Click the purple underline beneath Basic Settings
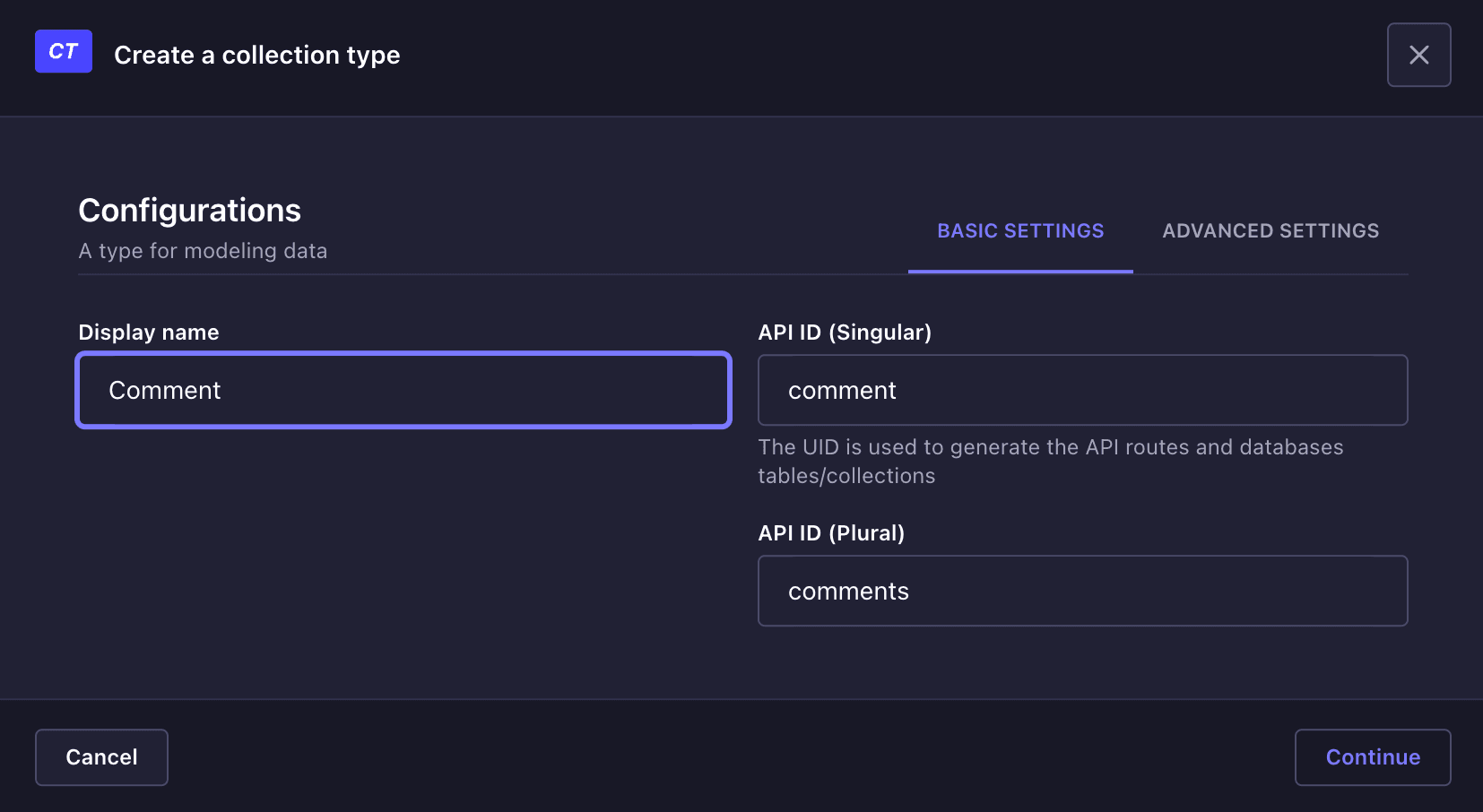The image size is (1483, 812). pyautogui.click(x=1019, y=271)
